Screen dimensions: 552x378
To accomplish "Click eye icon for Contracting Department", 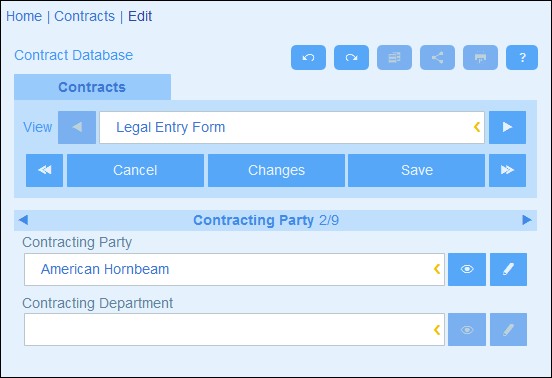I will 467,330.
